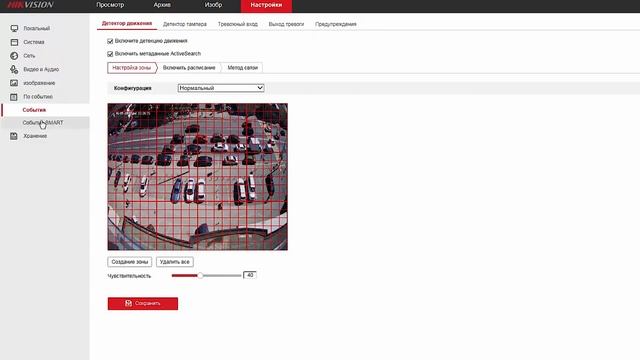
Task: Open Система settings in sidebar
Action: pos(34,42)
